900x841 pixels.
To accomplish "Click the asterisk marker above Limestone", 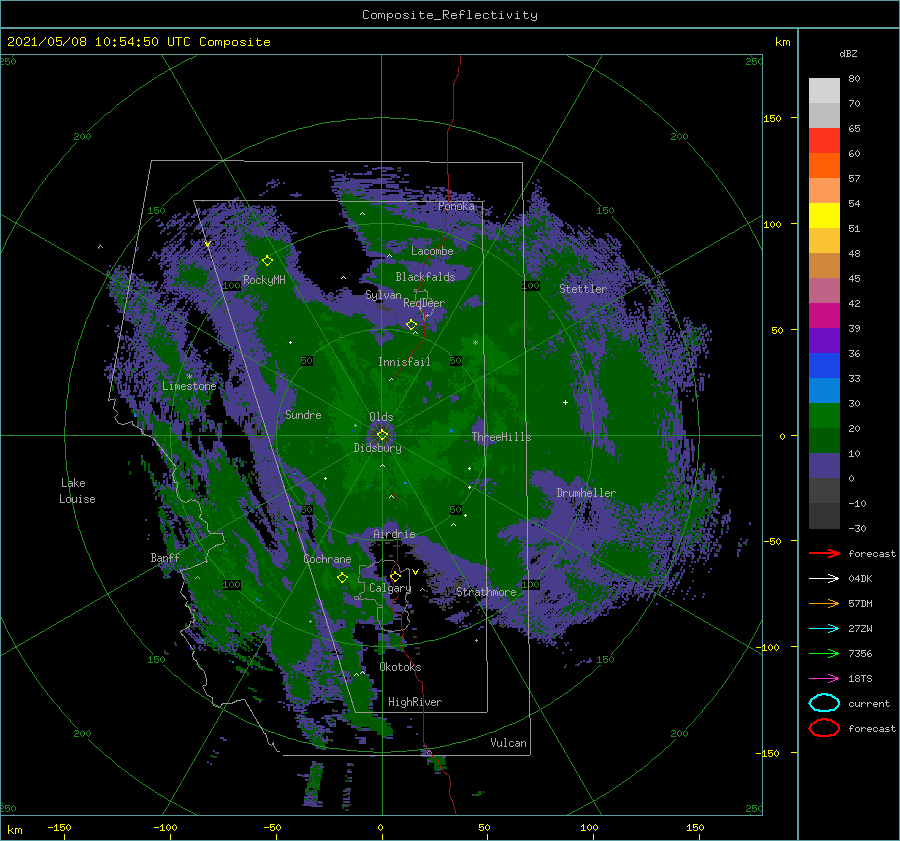I will tap(189, 377).
